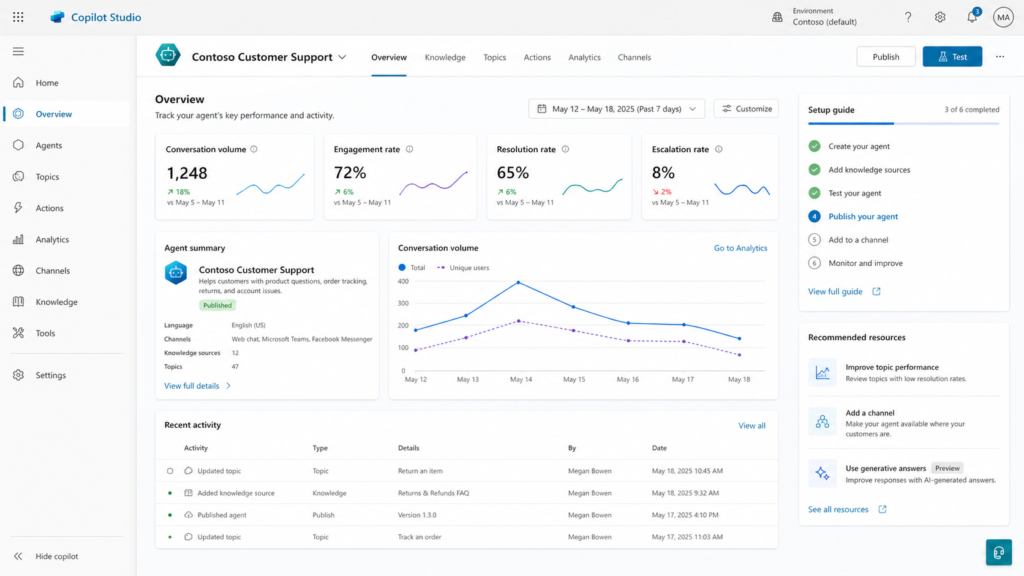This screenshot has height=576, width=1024.
Task: Open the Returns & Refunds FAQ activity row
Action: tap(466, 493)
